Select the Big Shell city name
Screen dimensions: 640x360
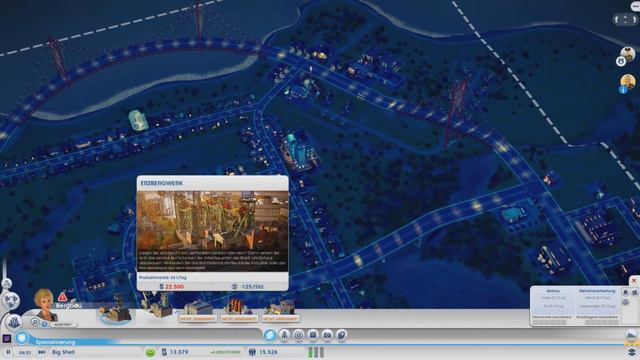click(63, 352)
